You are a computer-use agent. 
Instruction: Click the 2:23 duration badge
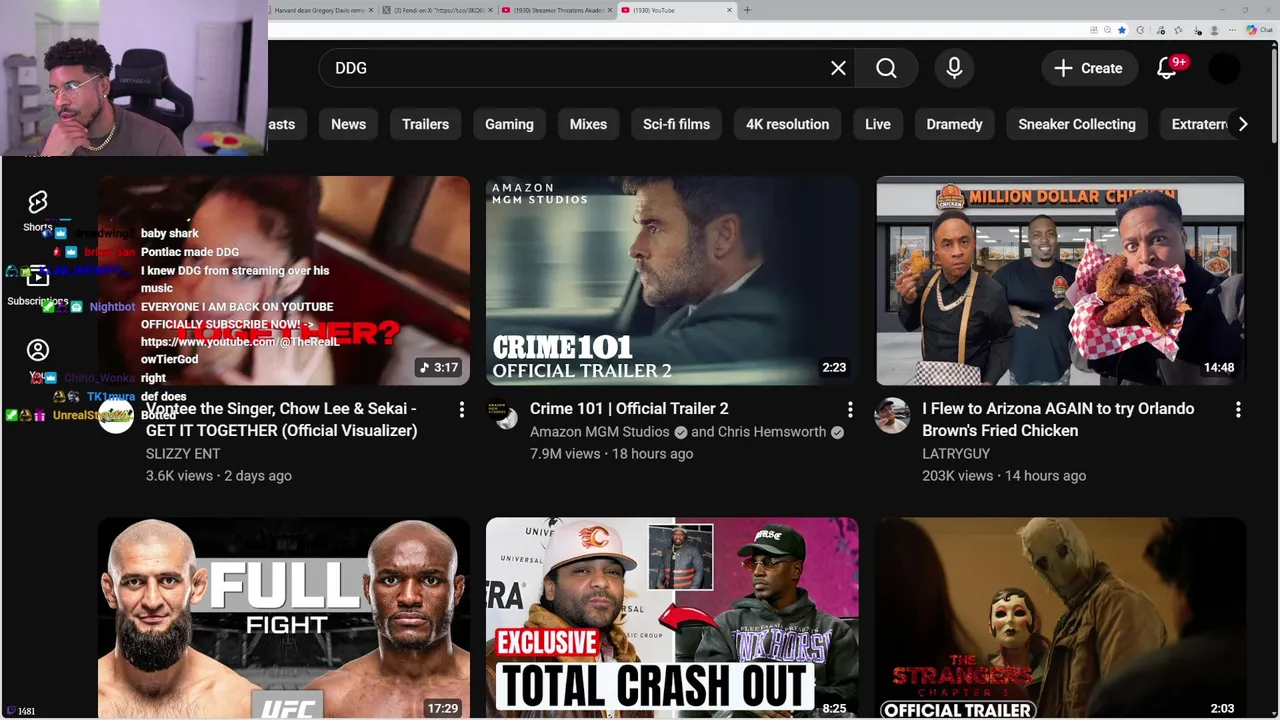(x=834, y=368)
